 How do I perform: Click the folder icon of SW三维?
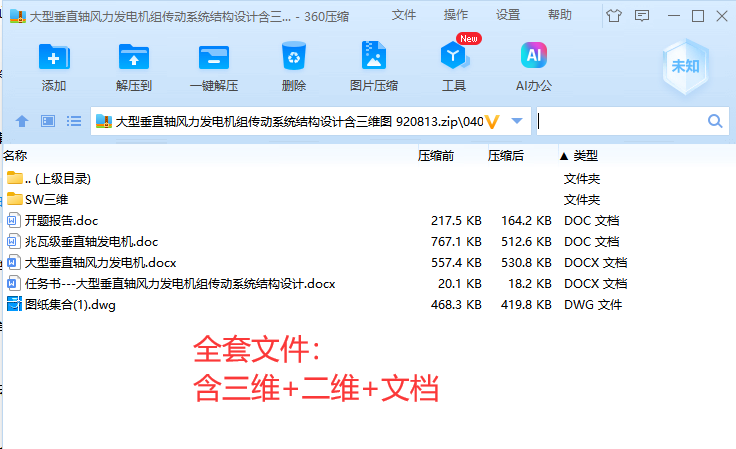pyautogui.click(x=15, y=199)
